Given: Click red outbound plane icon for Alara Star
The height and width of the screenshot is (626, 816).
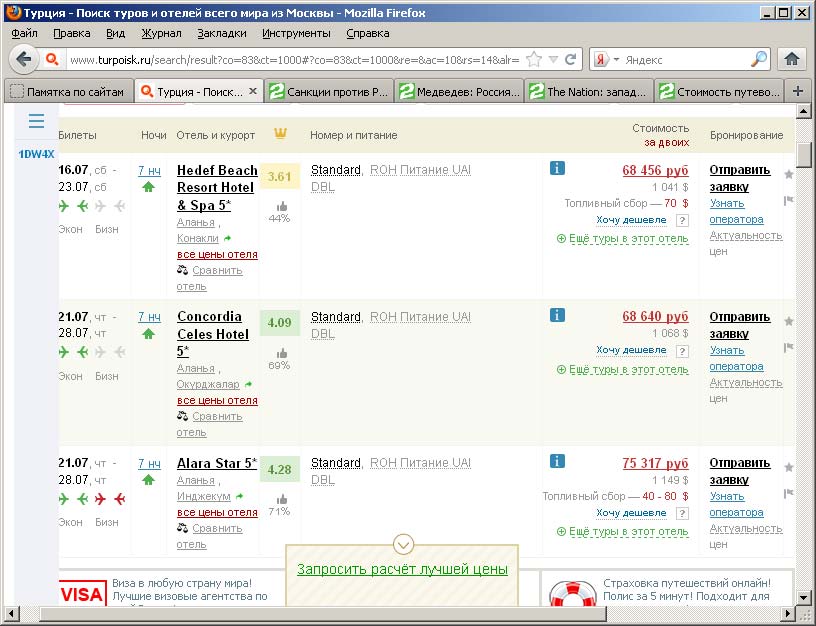Looking at the screenshot, I should tap(100, 500).
